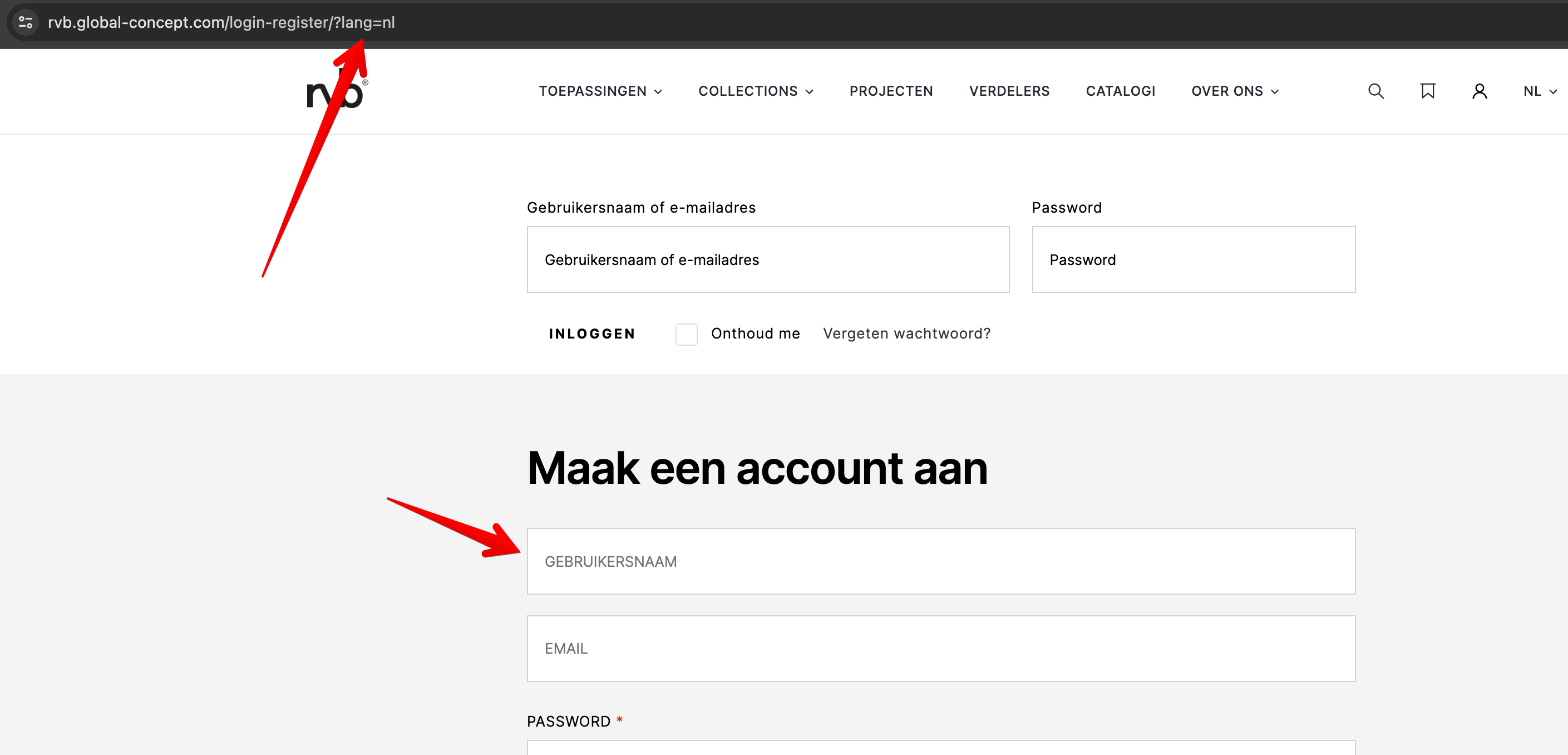The height and width of the screenshot is (755, 1568).
Task: Follow the Vergeten wachtwoord? link
Action: pyautogui.click(x=906, y=334)
